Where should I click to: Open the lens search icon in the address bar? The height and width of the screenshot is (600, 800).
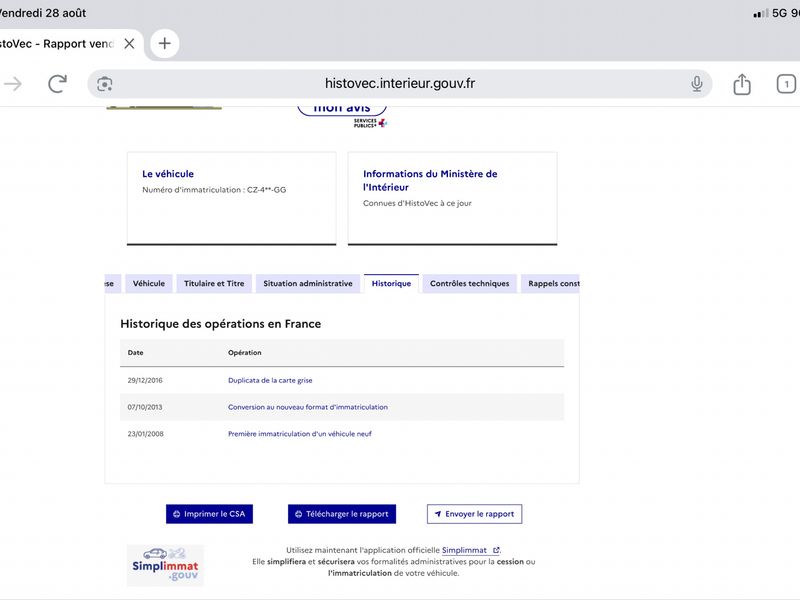pyautogui.click(x=105, y=84)
